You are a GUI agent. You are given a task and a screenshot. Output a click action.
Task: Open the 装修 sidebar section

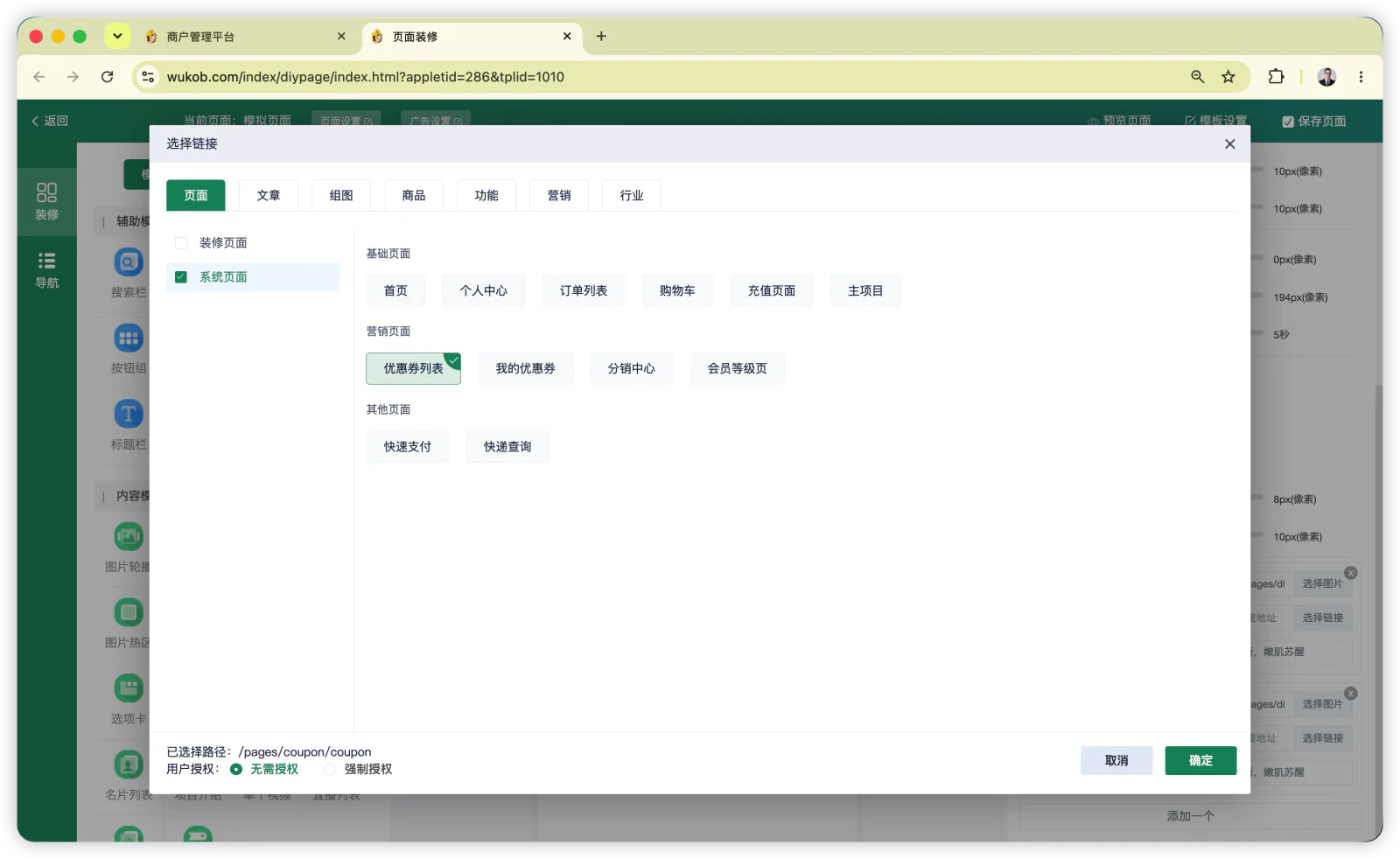[x=47, y=201]
